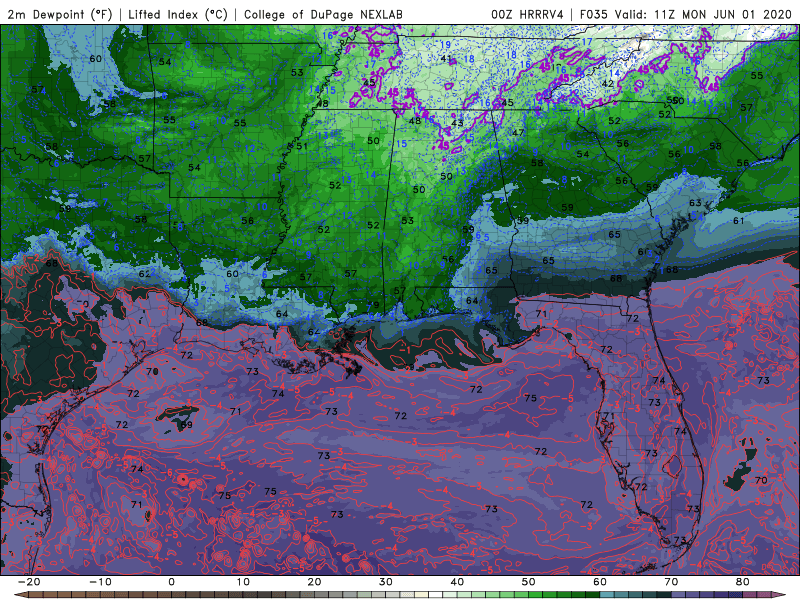Click the "2m Dewpoint (°F)" title text
This screenshot has height=600, width=800.
(60, 14)
